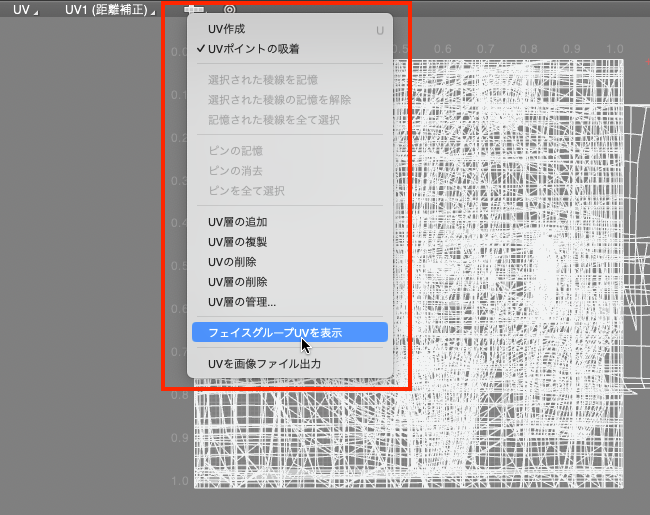Click 選択された稜線の記憶を解除 menu entry
650x515 pixels.
pos(279,99)
